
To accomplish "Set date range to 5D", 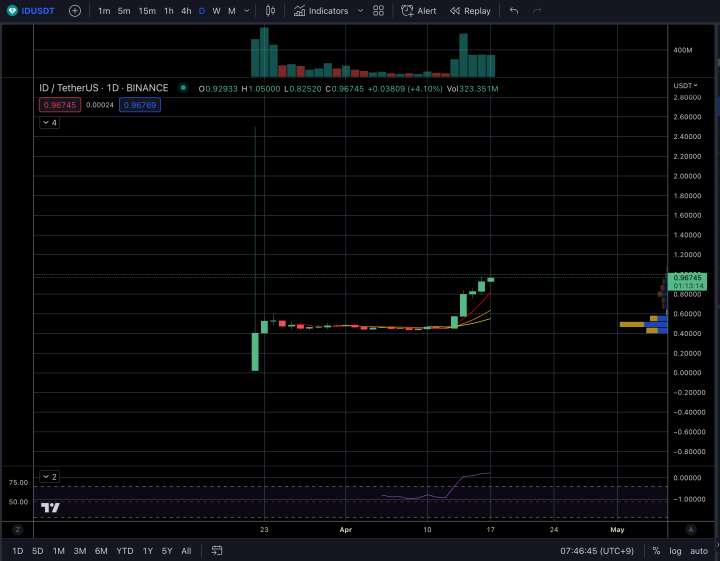I will 38,550.
